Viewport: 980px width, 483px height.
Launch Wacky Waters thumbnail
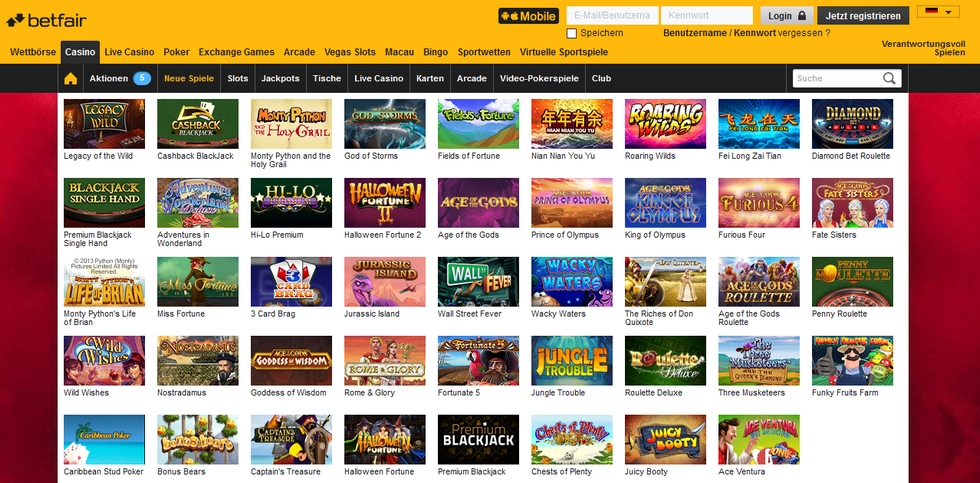[572, 282]
